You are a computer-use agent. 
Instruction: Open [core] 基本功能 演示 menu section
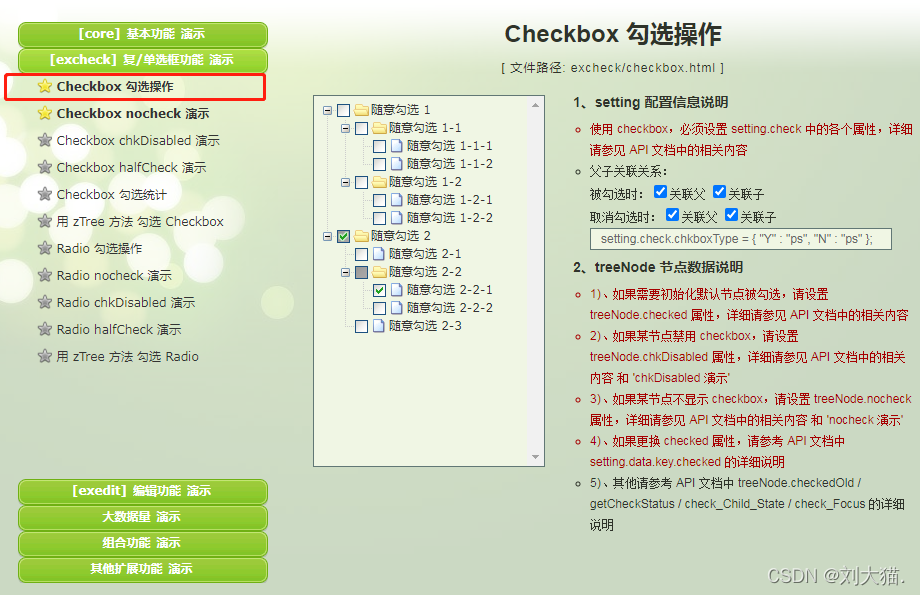[x=143, y=35]
